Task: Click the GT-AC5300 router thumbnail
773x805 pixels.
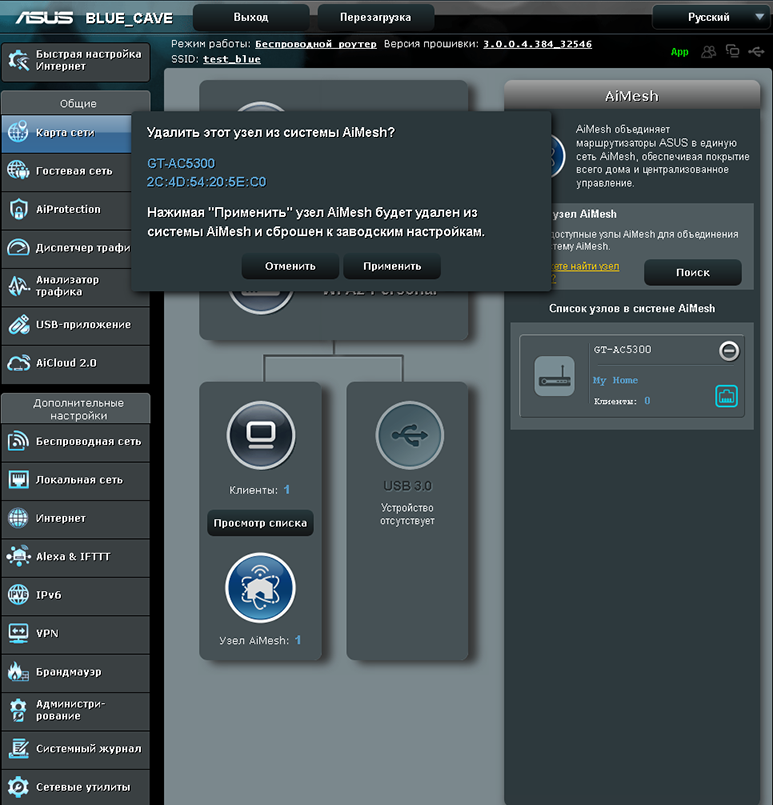Action: click(554, 376)
